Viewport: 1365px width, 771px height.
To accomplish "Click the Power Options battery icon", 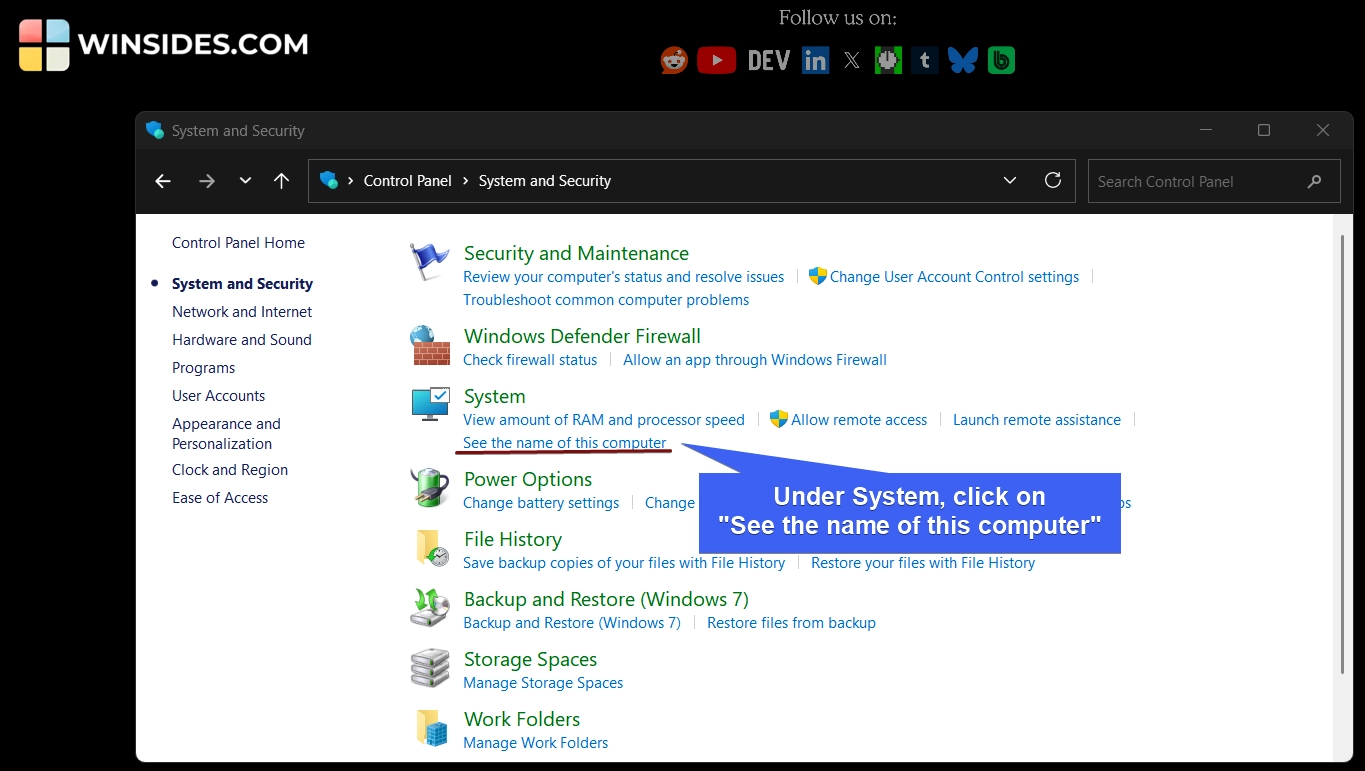I will click(x=429, y=488).
